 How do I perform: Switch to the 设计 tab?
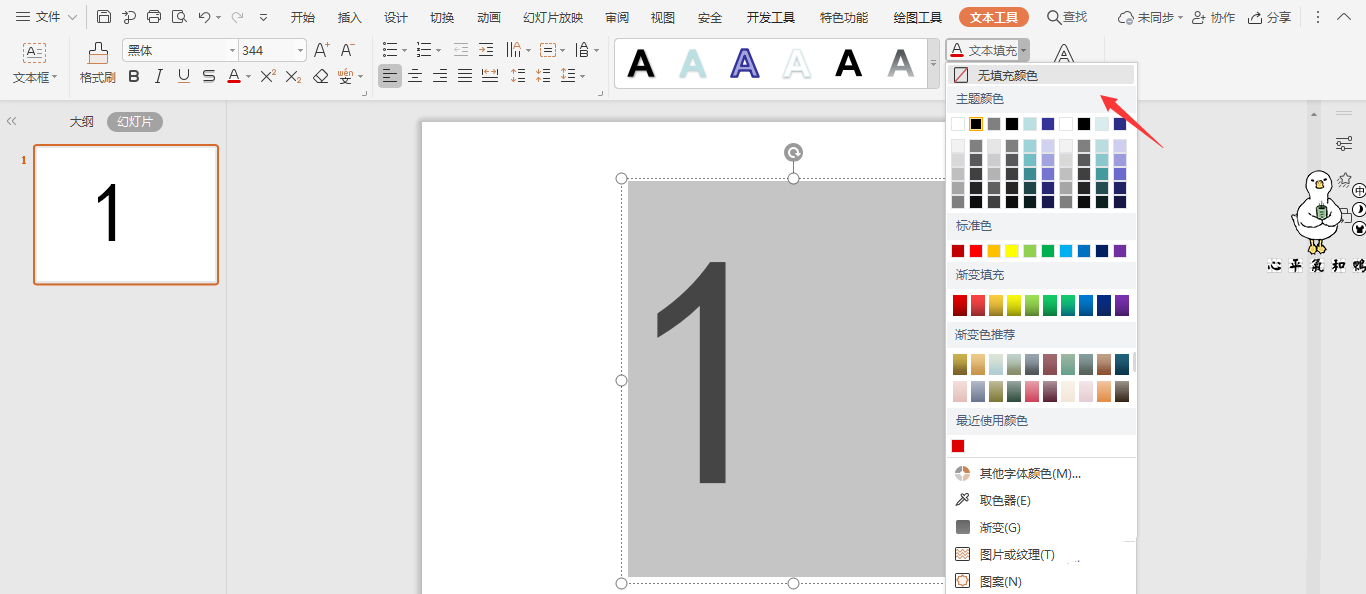click(396, 17)
